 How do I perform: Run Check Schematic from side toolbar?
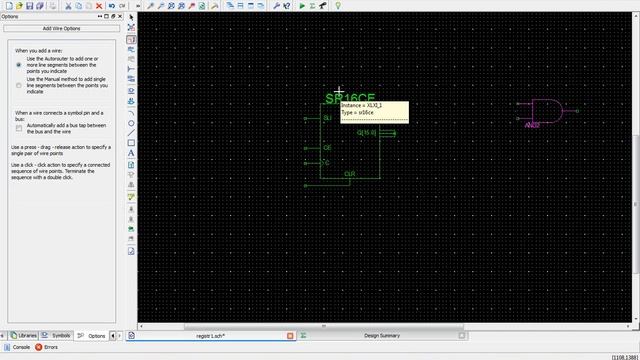pos(131,197)
